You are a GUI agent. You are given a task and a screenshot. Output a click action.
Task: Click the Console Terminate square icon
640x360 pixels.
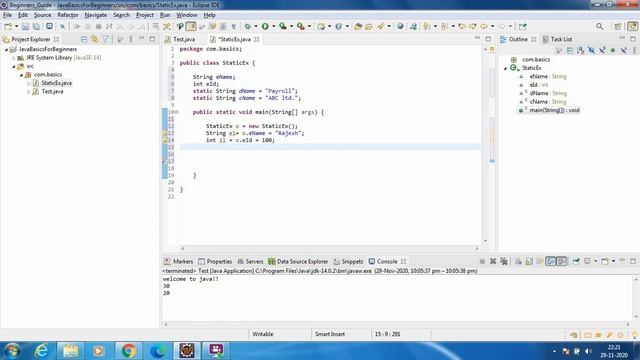point(482,261)
